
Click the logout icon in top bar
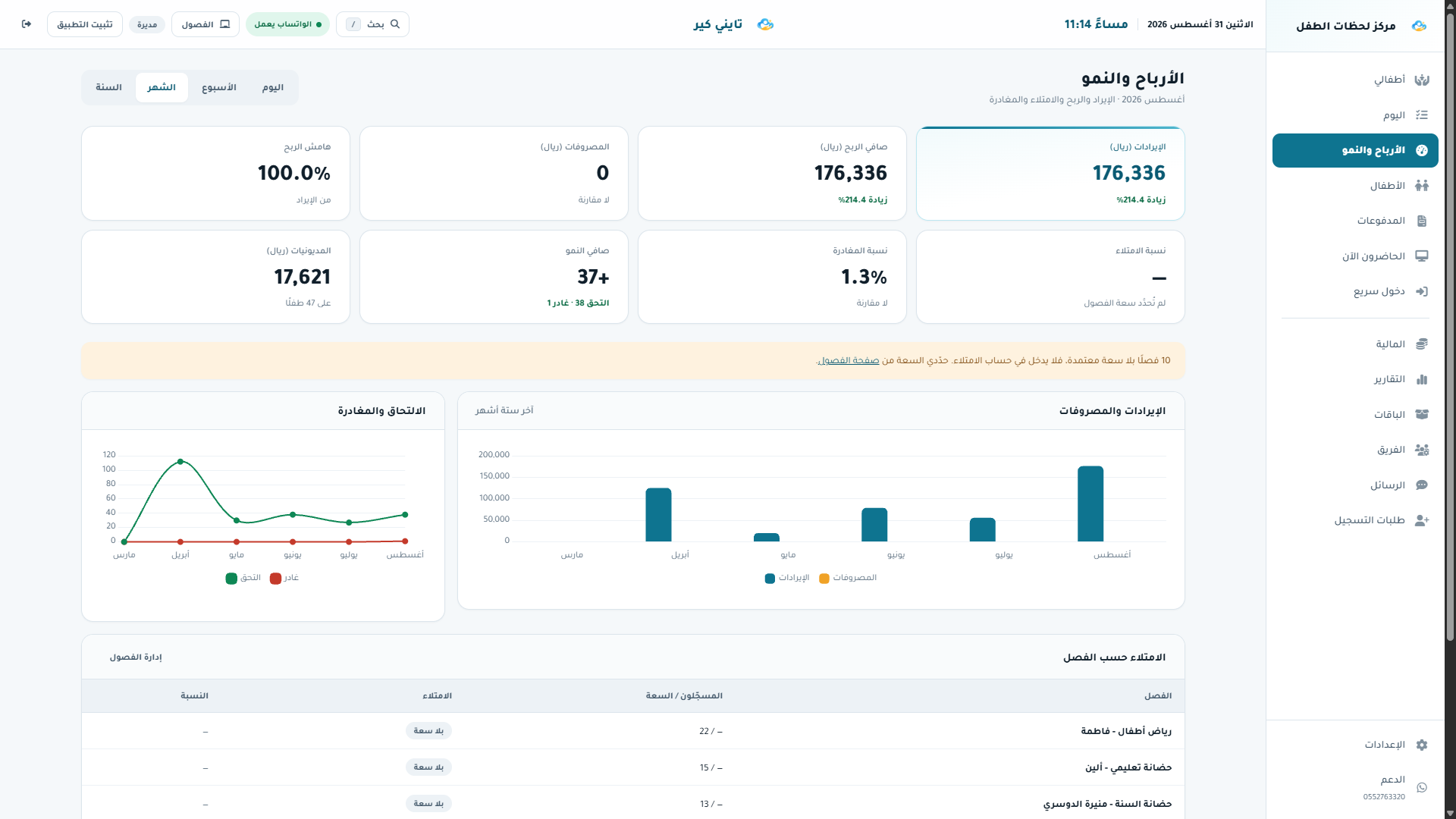click(27, 24)
